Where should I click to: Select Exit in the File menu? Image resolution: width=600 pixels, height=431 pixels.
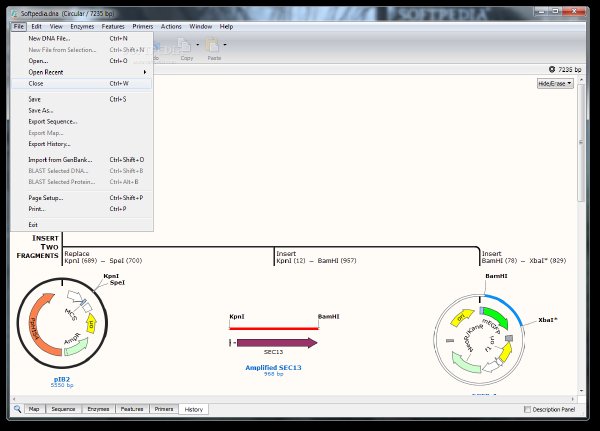point(82,225)
